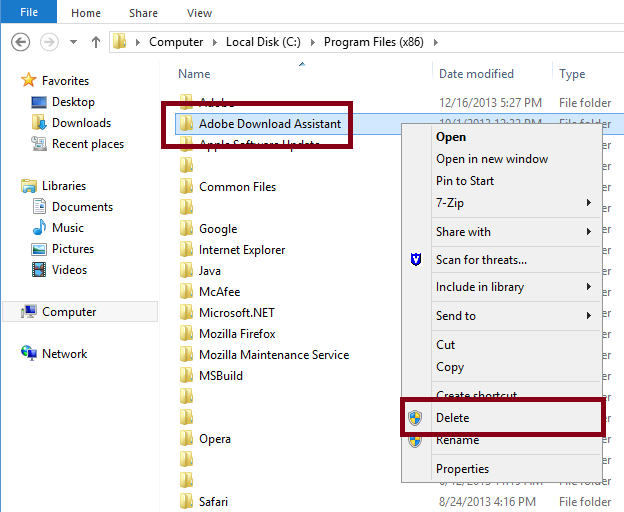This screenshot has height=512, width=624.
Task: Click Scan for threats shield icon
Action: [x=416, y=259]
